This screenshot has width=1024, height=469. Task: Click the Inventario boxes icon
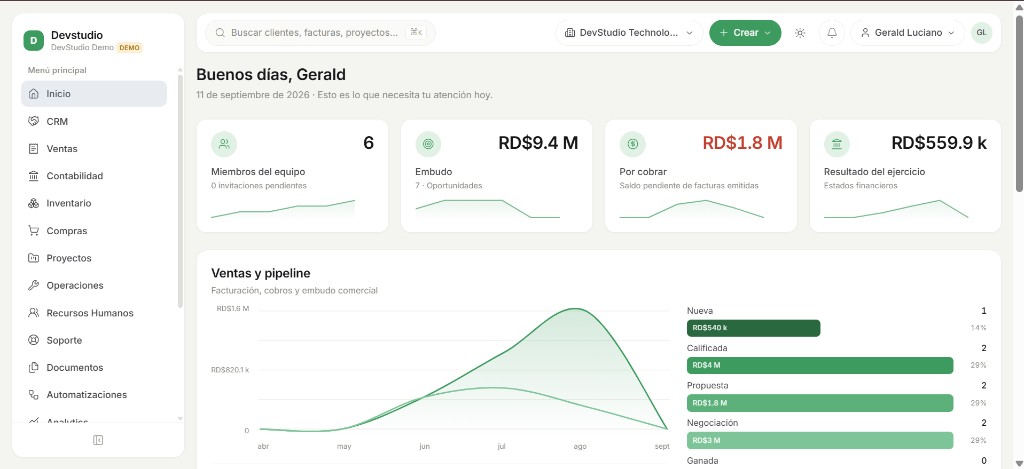pyautogui.click(x=34, y=203)
